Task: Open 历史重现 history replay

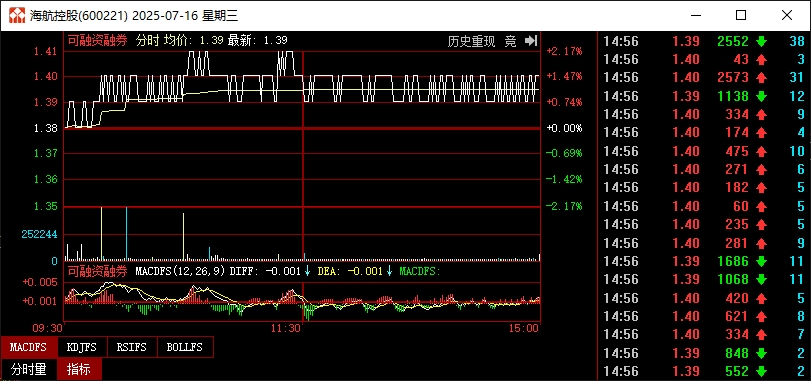Action: point(471,41)
